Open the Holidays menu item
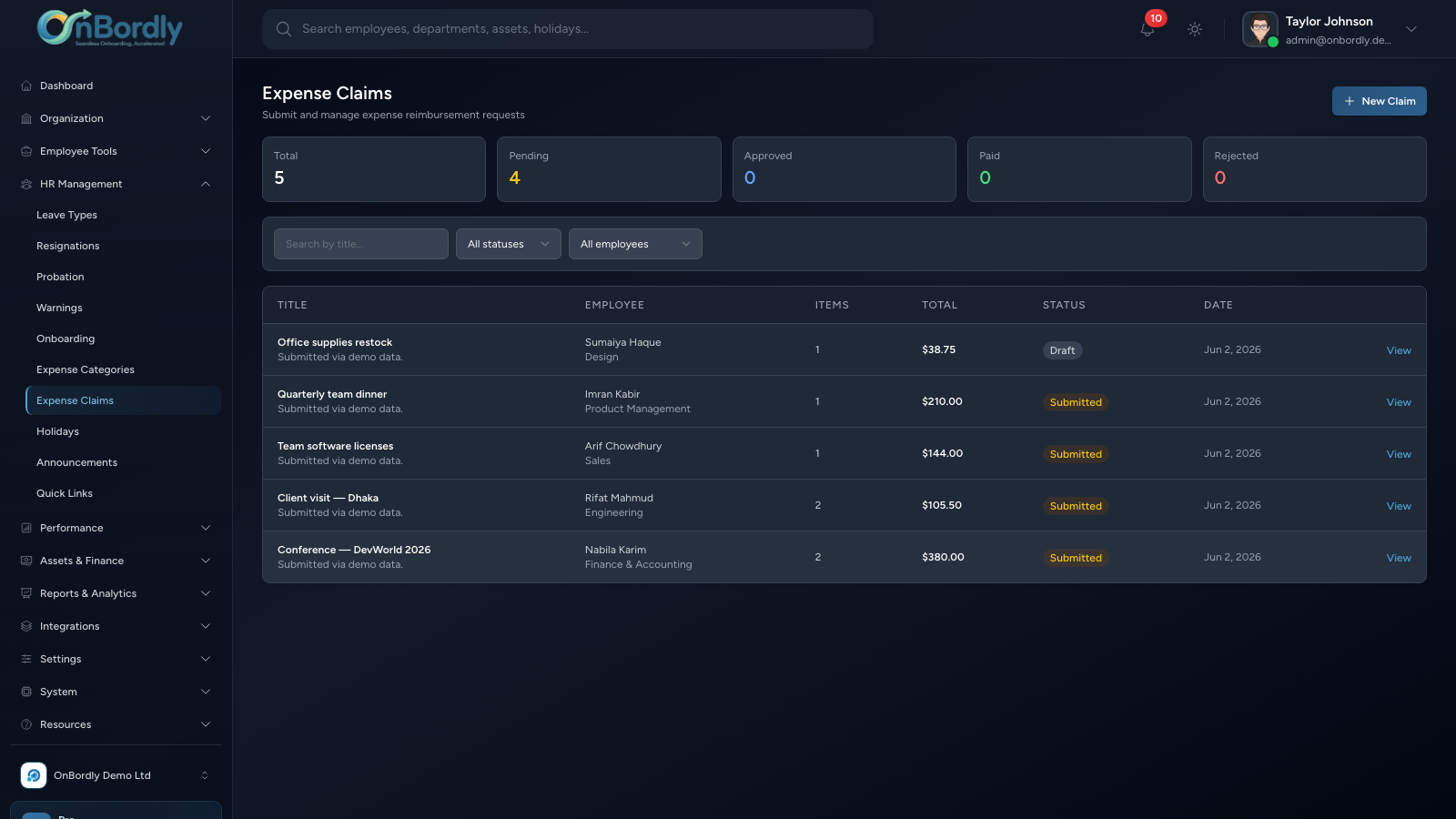This screenshot has height=819, width=1456. 123,431
